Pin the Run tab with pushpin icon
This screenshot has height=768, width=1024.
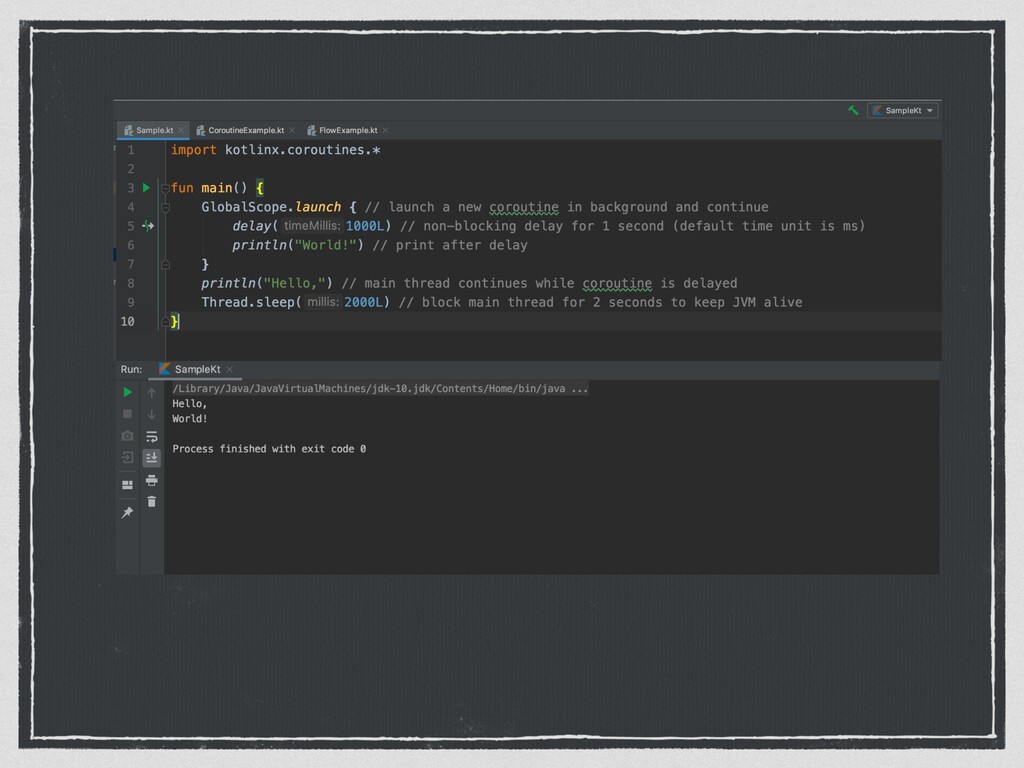(127, 512)
